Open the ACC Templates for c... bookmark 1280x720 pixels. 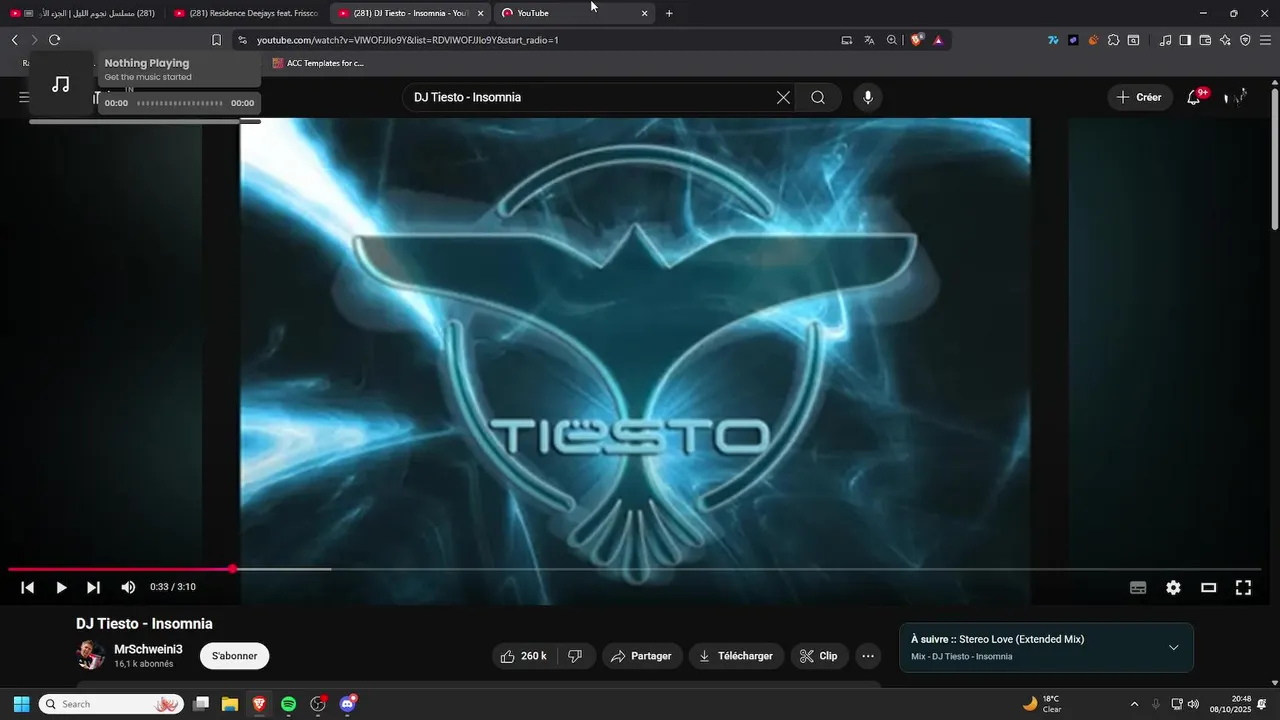point(318,63)
